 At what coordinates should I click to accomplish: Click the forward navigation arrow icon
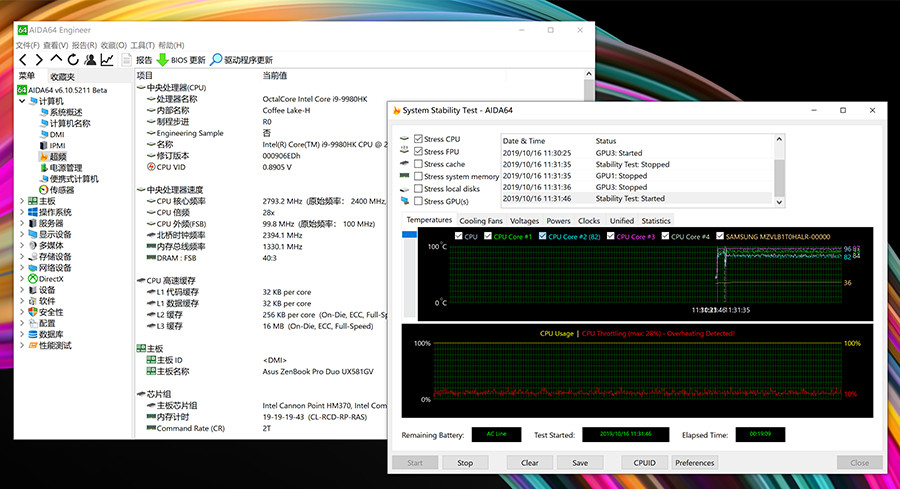point(39,60)
